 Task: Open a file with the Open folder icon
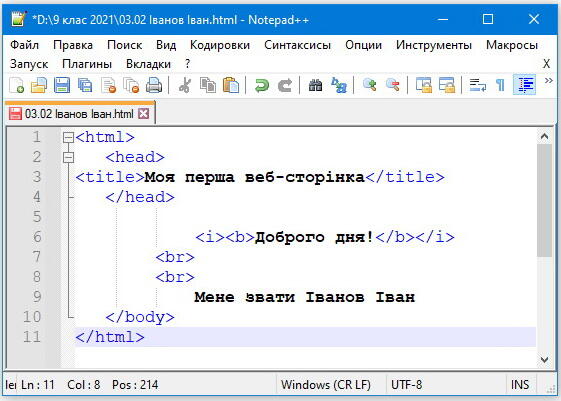pos(39,85)
